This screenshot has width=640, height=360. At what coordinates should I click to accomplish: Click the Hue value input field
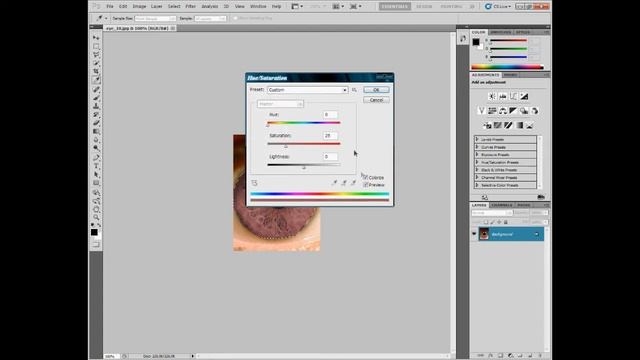click(331, 115)
